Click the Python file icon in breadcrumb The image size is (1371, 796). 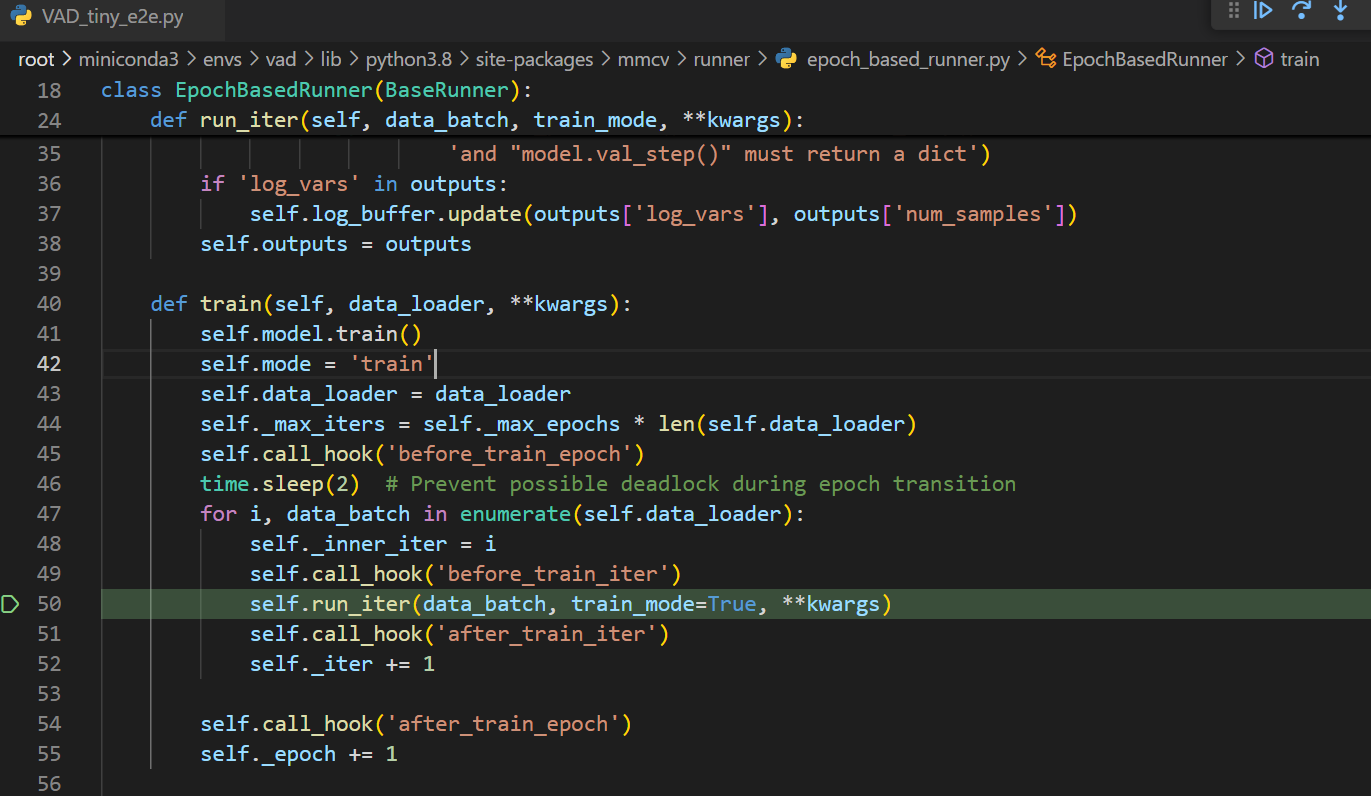[x=787, y=59]
